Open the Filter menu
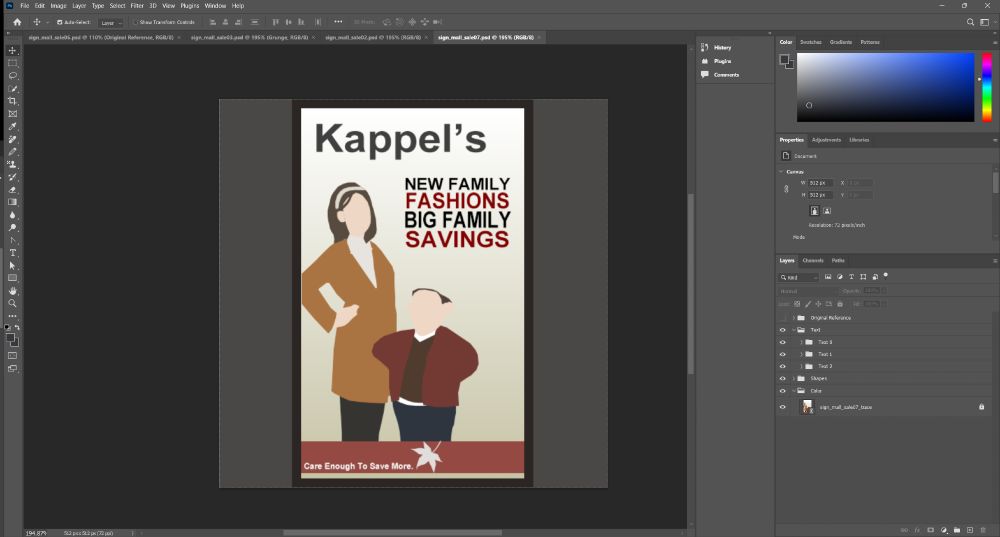This screenshot has width=1000, height=537. click(x=137, y=5)
